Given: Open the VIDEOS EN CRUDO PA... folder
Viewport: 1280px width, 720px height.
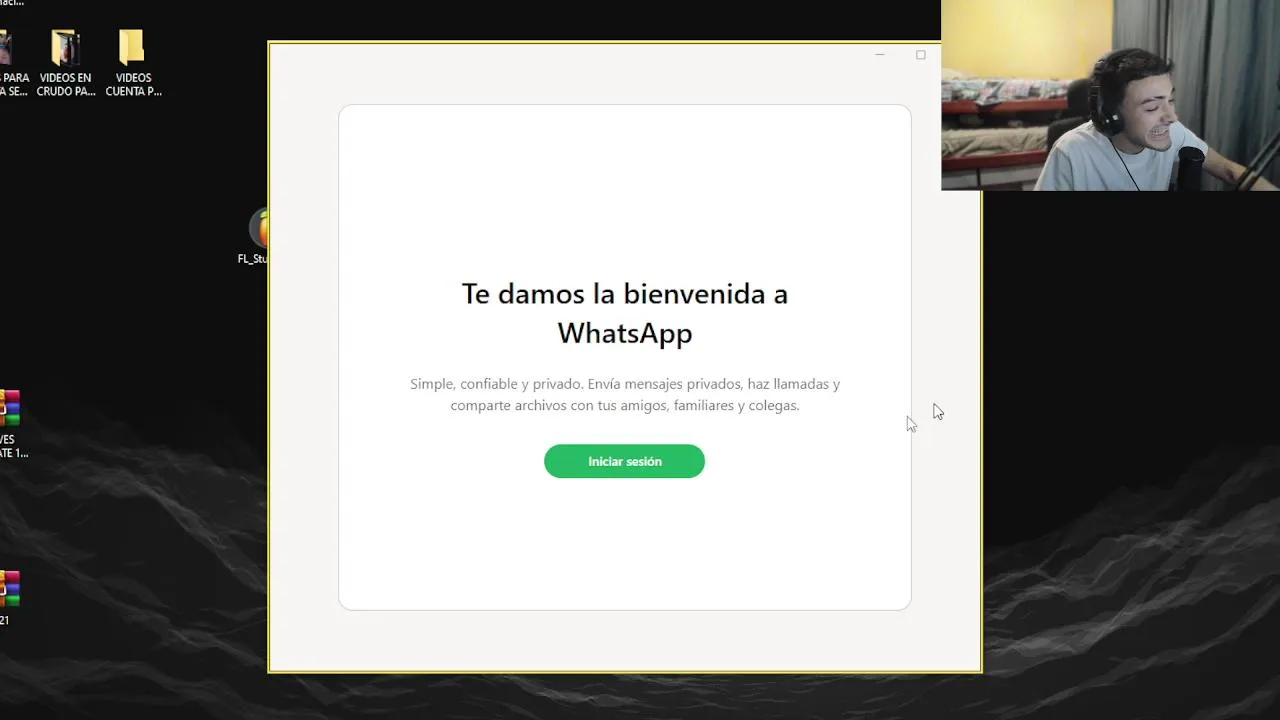Looking at the screenshot, I should (x=66, y=63).
